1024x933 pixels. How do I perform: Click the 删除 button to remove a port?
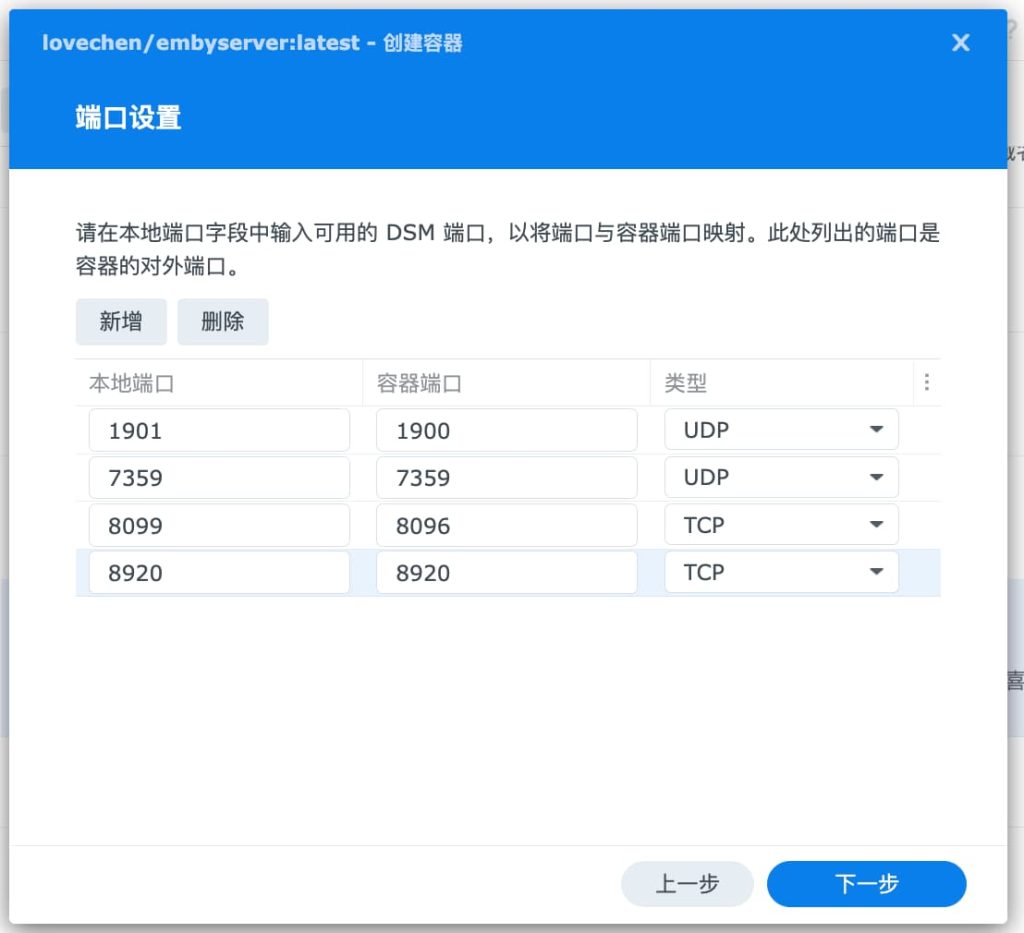click(222, 321)
